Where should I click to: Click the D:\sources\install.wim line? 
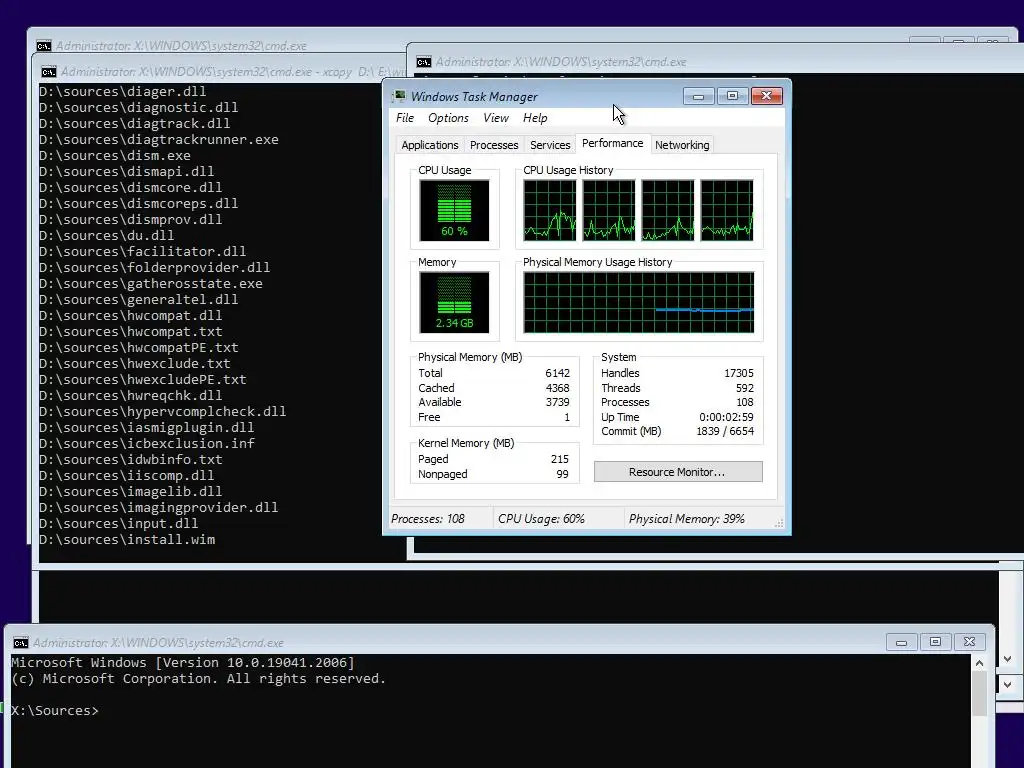[127, 539]
